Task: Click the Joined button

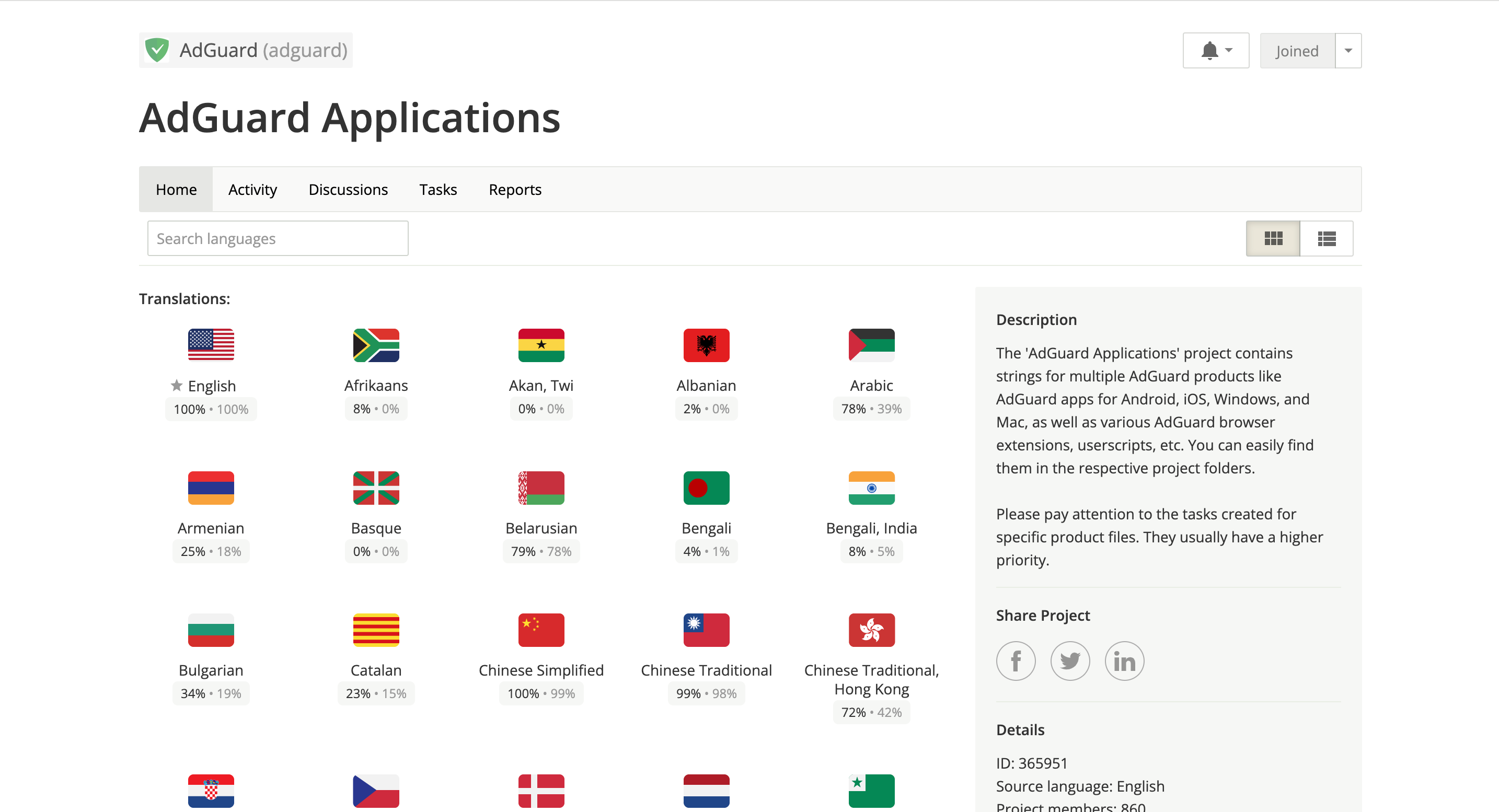Action: pyautogui.click(x=1297, y=51)
